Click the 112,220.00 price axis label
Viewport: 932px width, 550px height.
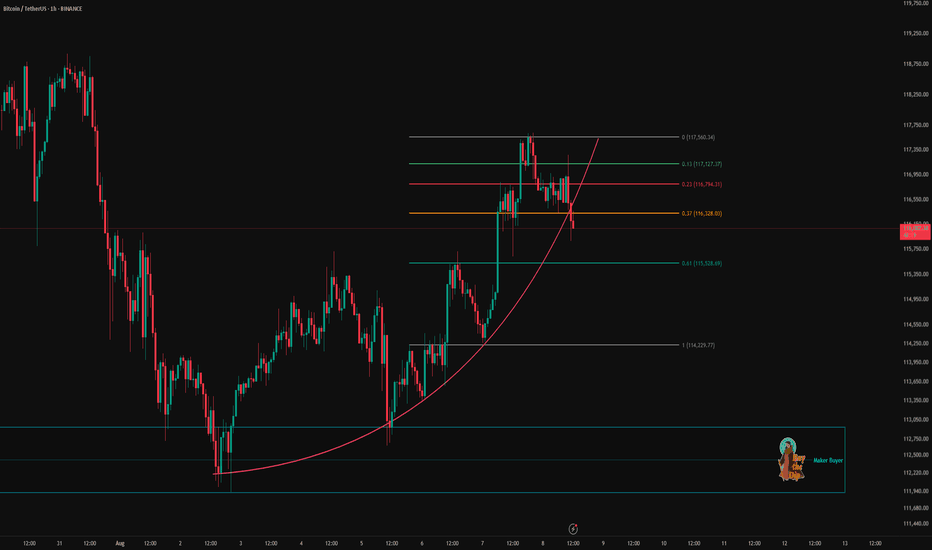[x=916, y=473]
